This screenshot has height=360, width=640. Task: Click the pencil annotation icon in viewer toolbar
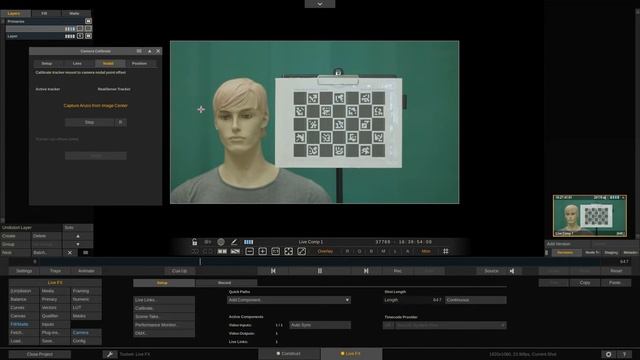(x=234, y=242)
